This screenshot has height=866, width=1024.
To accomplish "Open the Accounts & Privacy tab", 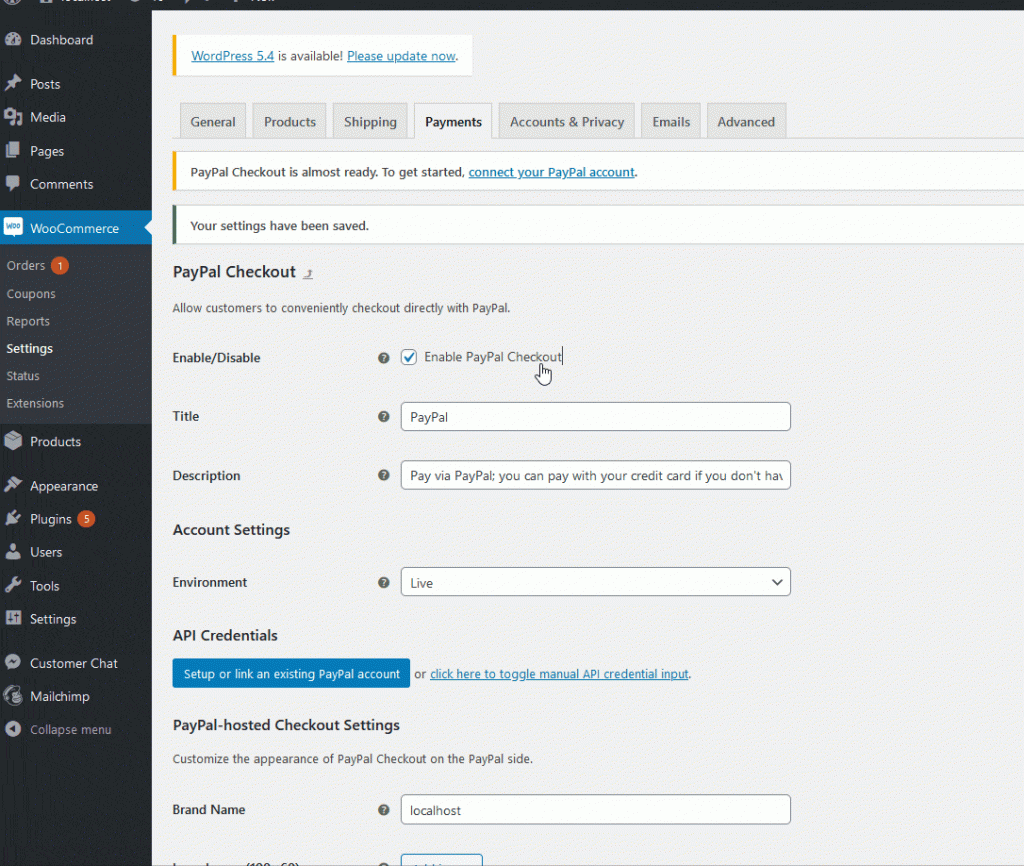I will tap(566, 121).
